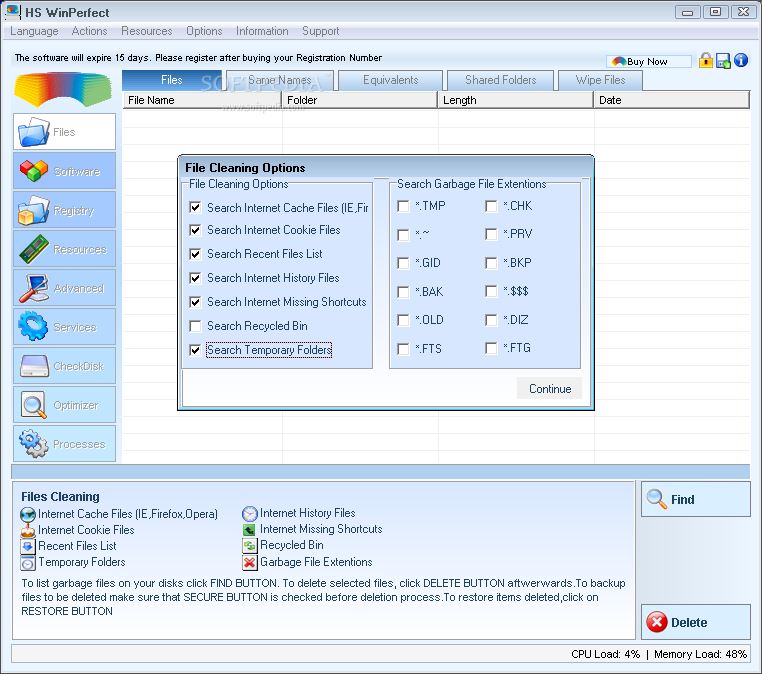Check the *.PRV extension box
Screen dimensions: 762x674
[x=491, y=234]
